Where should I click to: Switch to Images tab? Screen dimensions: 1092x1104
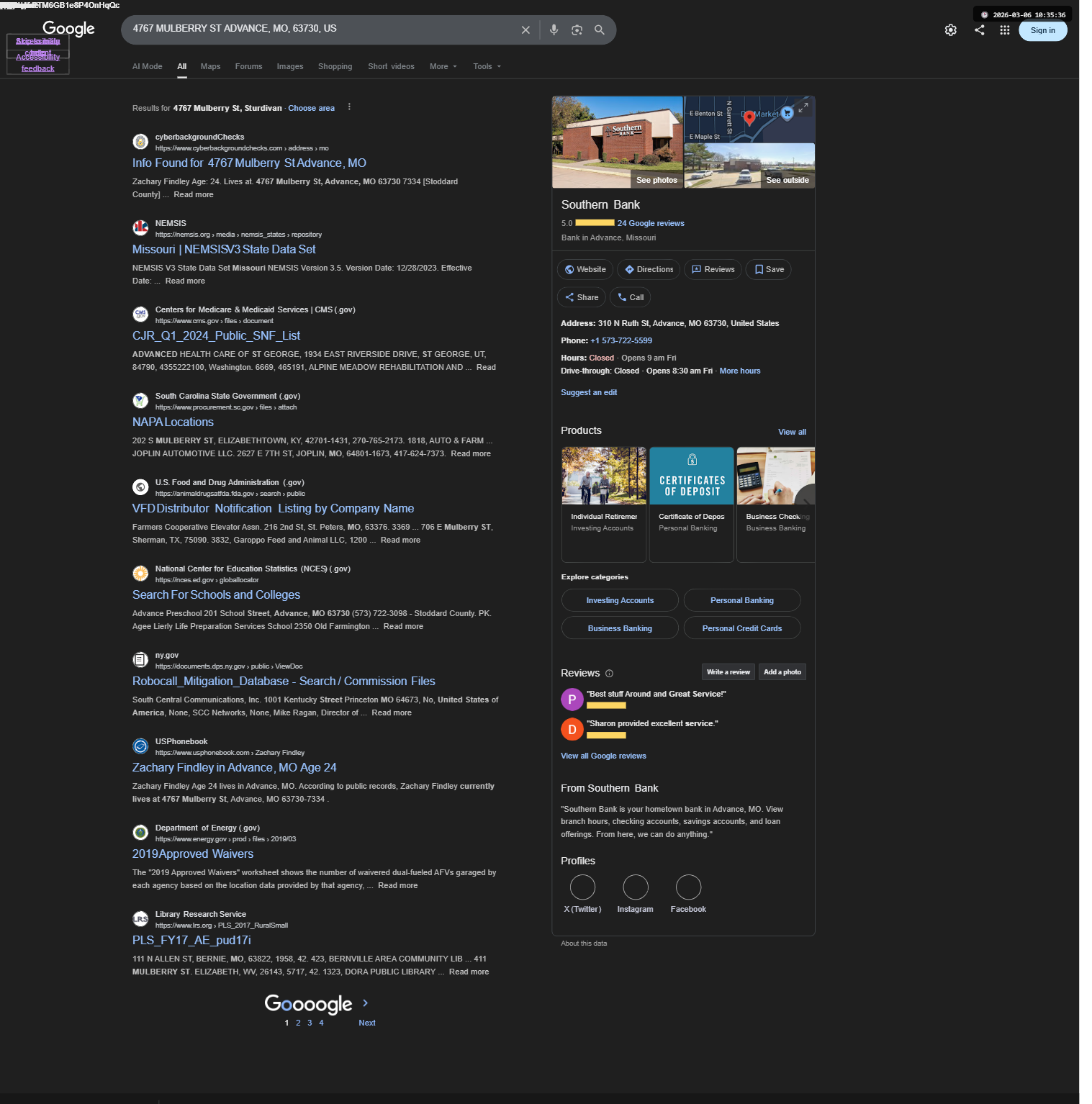click(x=290, y=67)
